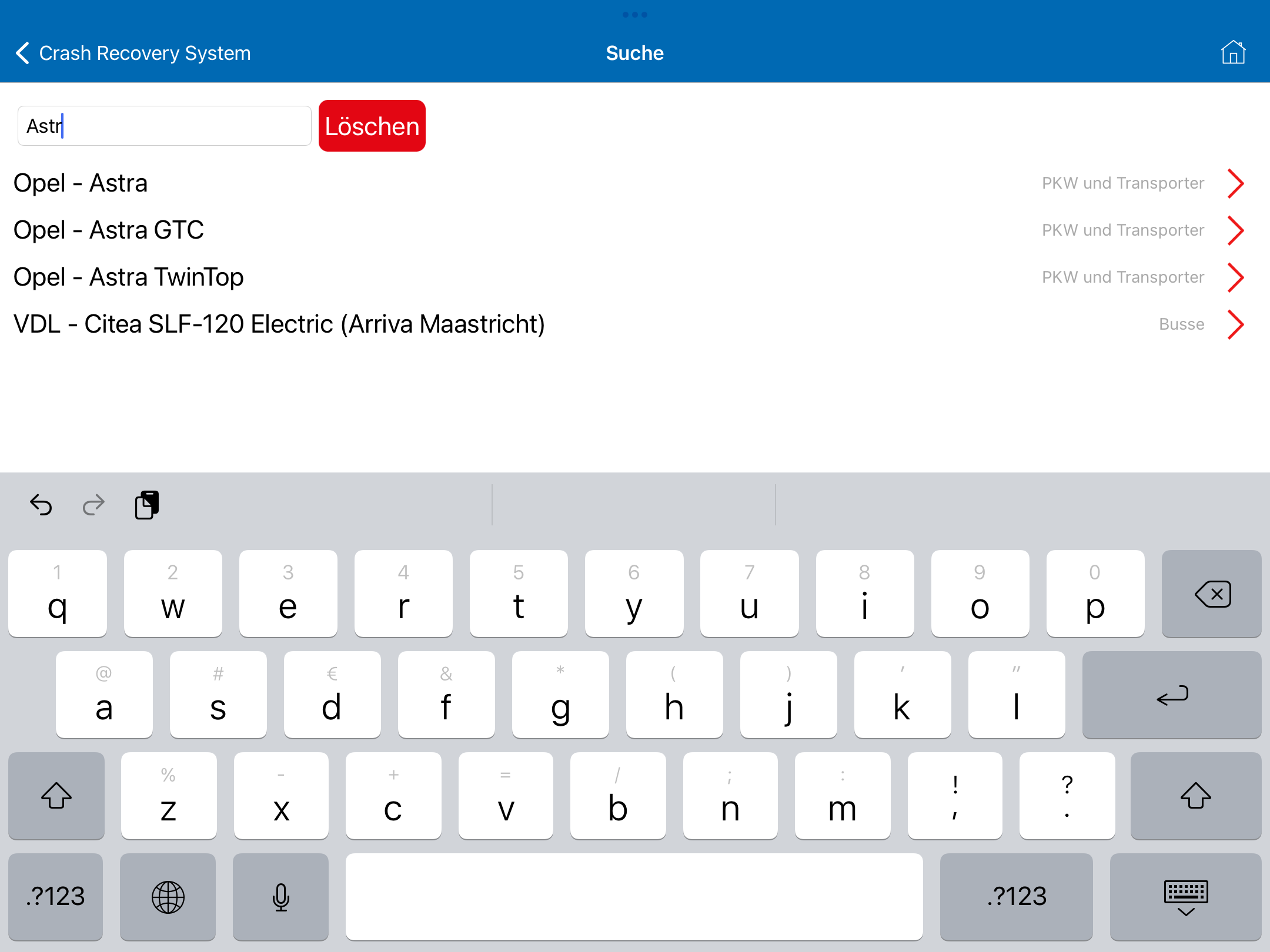The width and height of the screenshot is (1270, 952).
Task: Tap the hide keyboard key
Action: pos(1186,897)
